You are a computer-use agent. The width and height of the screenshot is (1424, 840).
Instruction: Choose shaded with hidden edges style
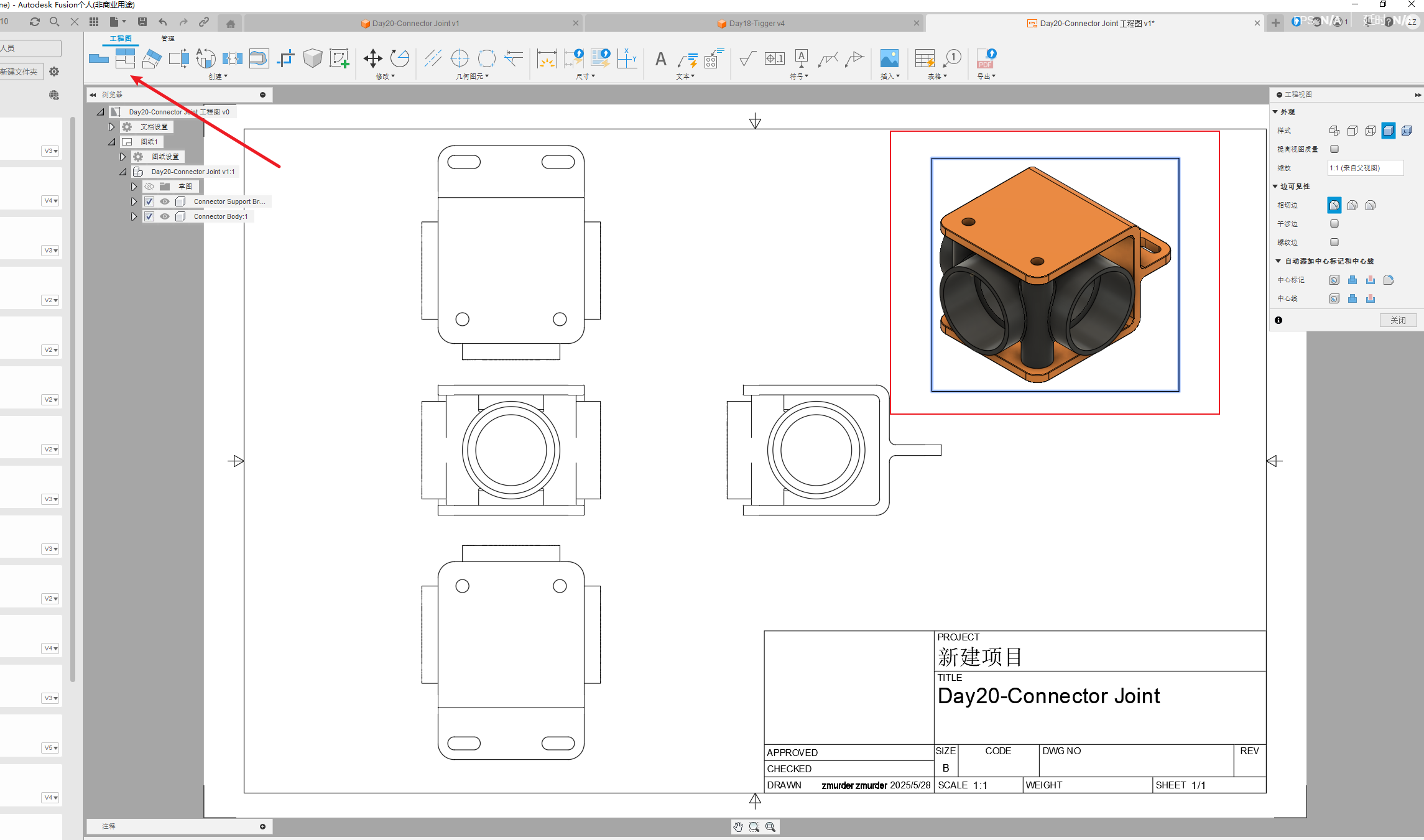tap(1407, 131)
